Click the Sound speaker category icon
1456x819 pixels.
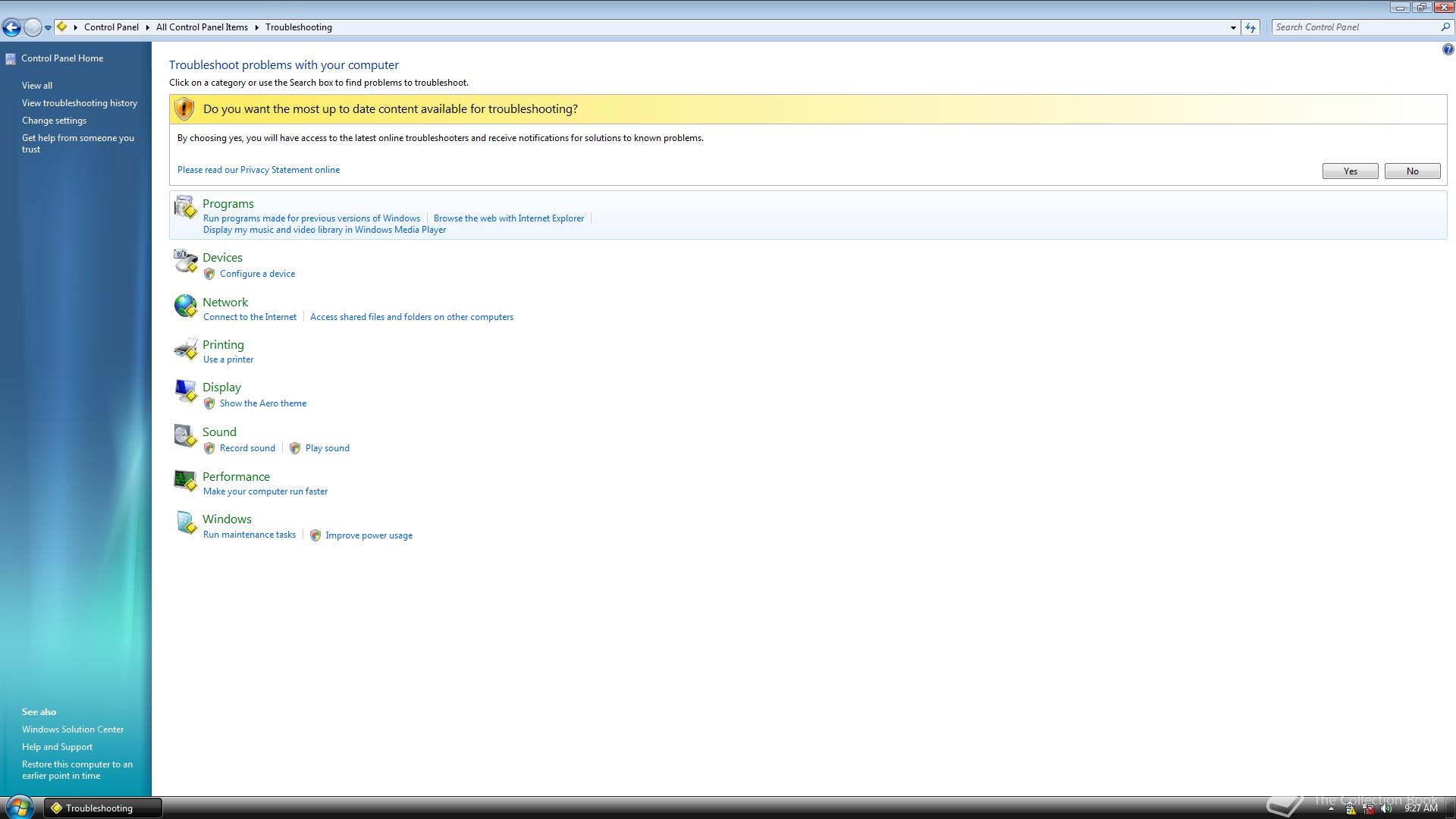[185, 435]
